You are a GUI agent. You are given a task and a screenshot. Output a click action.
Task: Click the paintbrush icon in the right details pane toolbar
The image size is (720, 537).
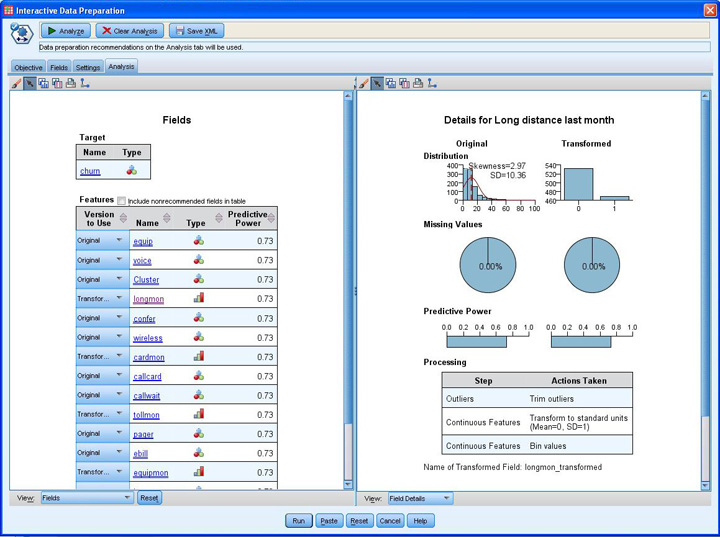364,83
